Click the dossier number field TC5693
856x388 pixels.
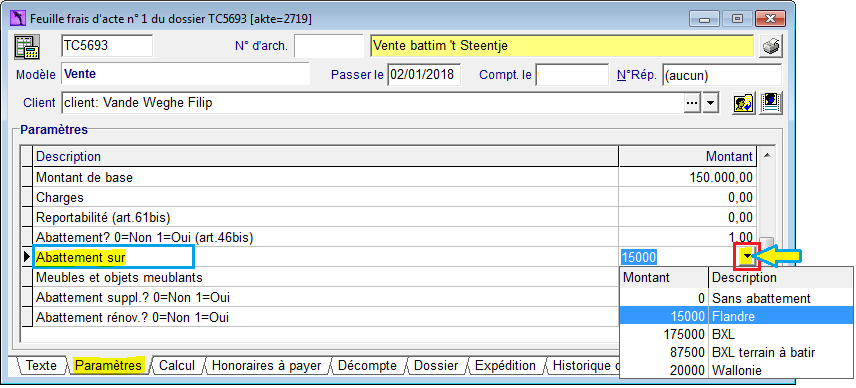107,46
